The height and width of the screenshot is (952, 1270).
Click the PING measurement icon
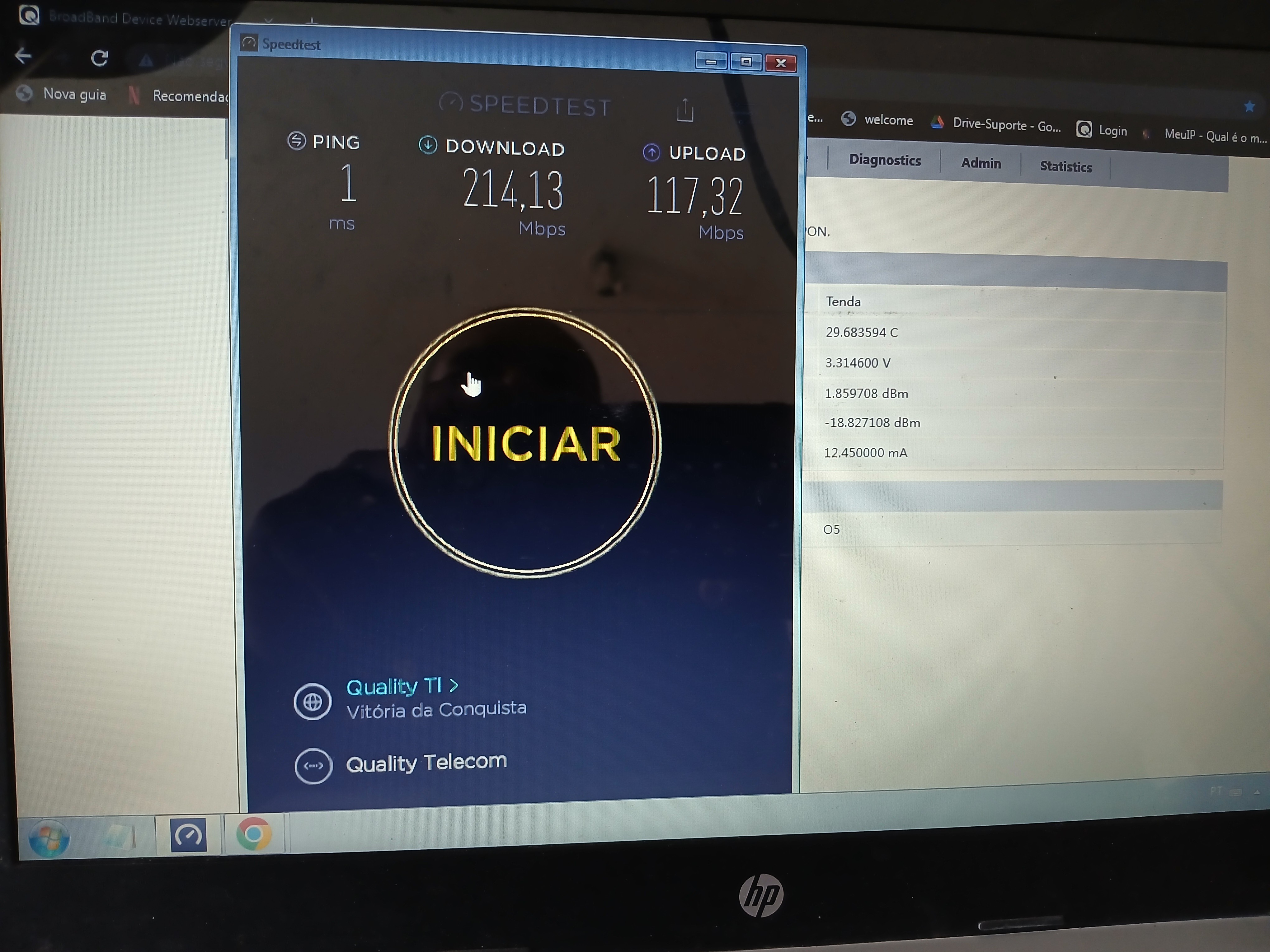[296, 141]
